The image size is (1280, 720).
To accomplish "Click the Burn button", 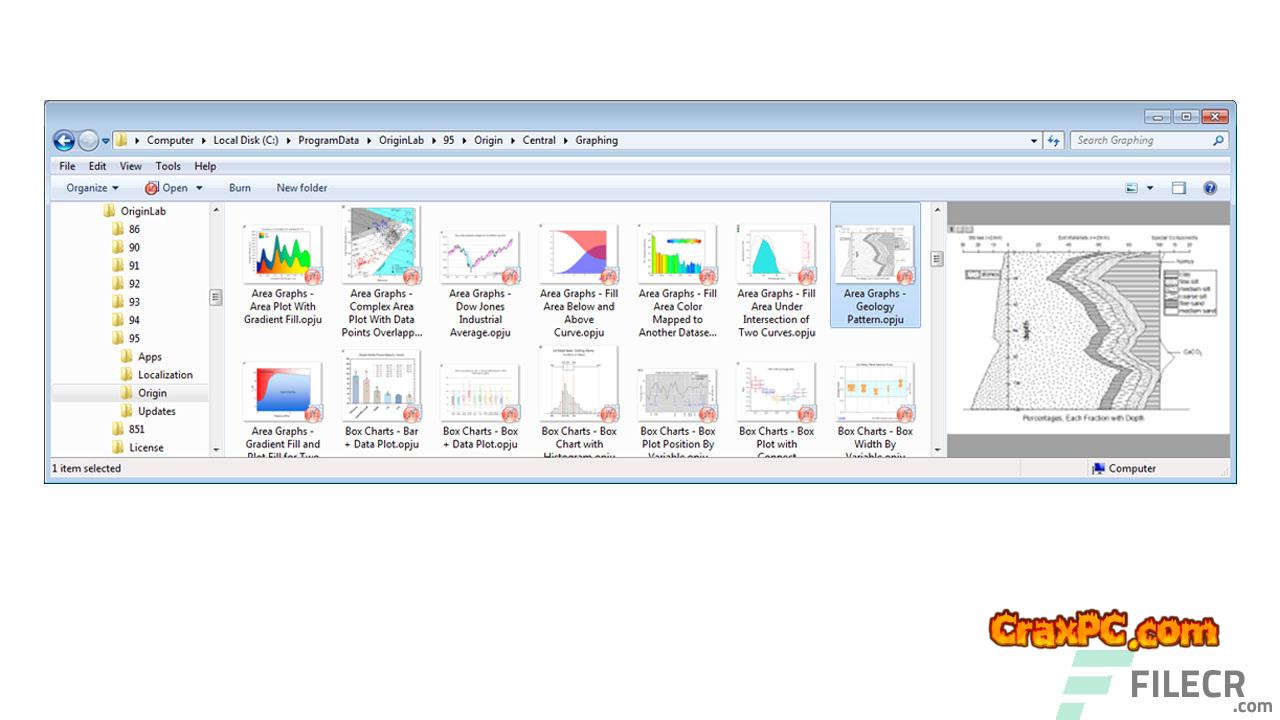I will click(240, 188).
